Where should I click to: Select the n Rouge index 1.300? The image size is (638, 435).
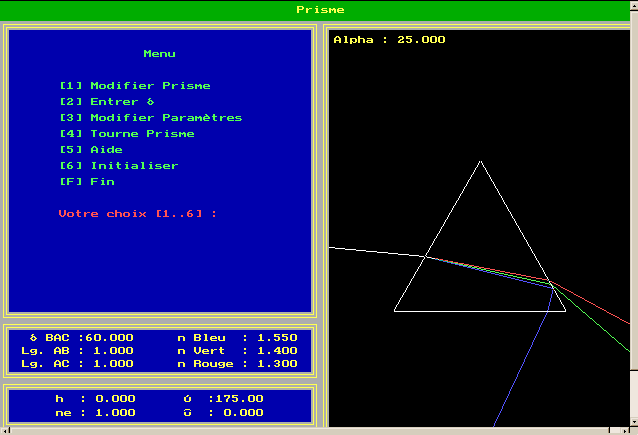(x=276, y=364)
